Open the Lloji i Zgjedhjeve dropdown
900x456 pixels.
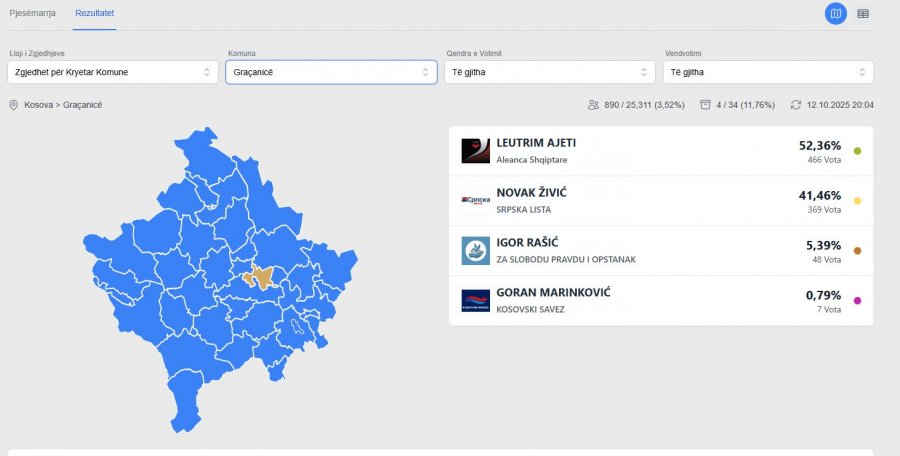click(x=111, y=72)
